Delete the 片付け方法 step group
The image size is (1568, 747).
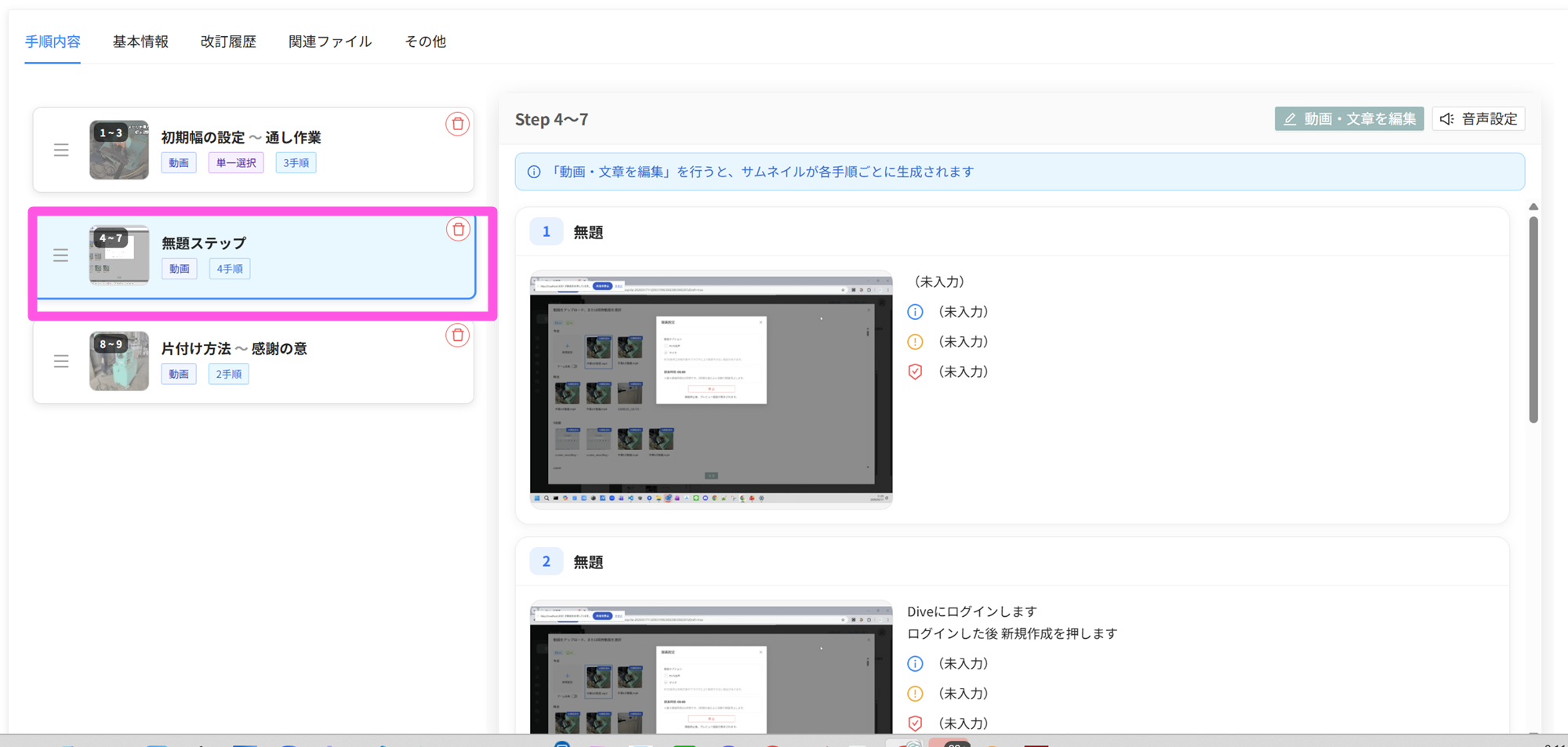point(457,335)
